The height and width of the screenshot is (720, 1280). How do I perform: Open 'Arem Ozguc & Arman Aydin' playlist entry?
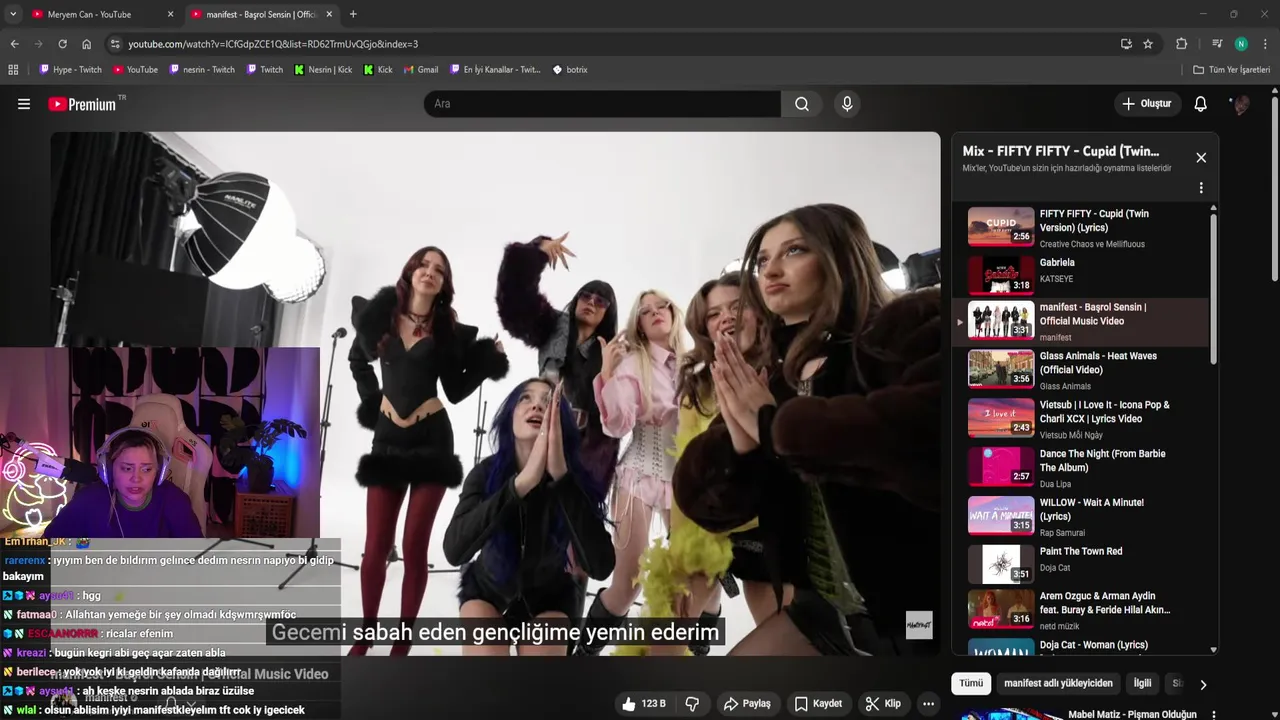pos(1080,610)
